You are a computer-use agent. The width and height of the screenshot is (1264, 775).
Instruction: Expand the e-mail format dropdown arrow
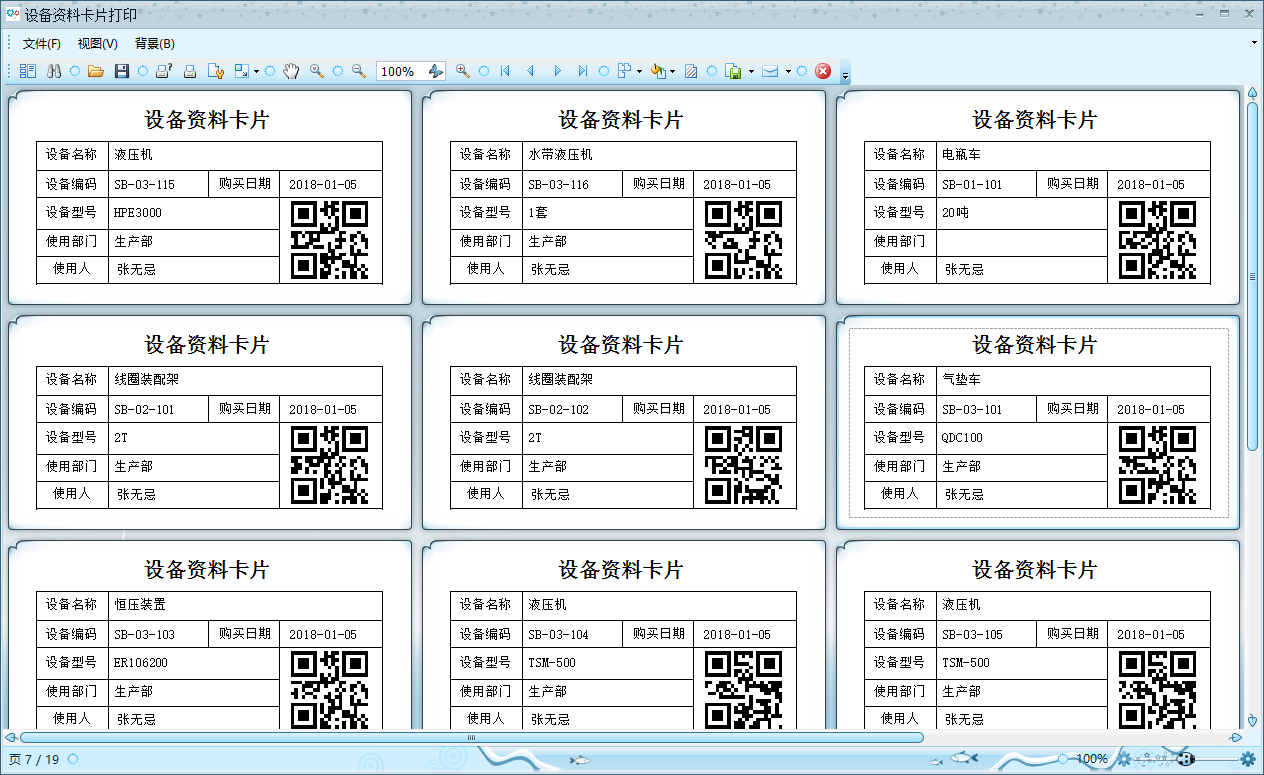[788, 71]
